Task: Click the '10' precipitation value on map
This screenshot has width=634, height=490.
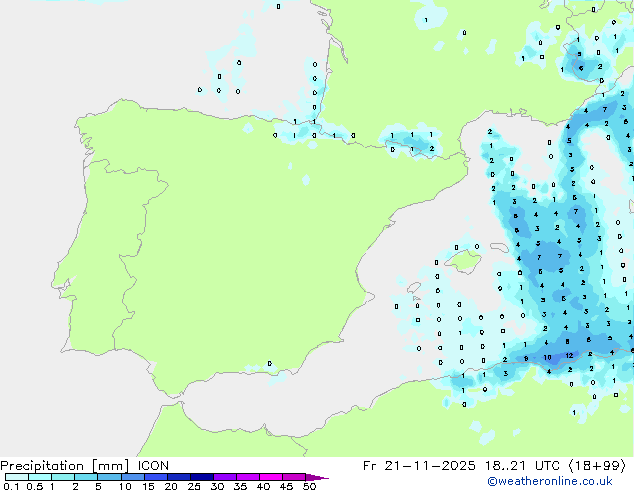Action: click(547, 357)
